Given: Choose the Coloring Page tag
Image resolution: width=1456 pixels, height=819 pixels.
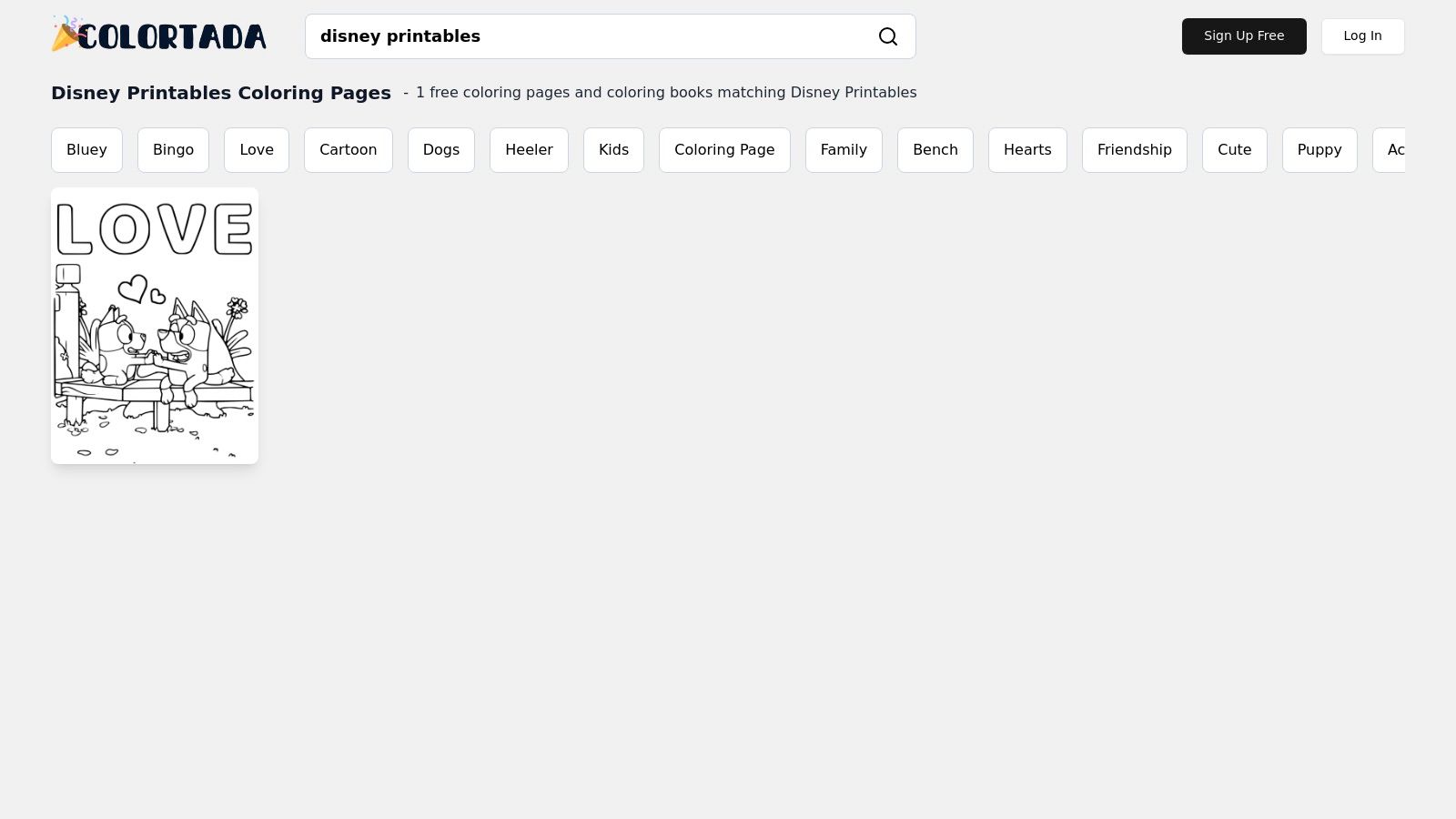Looking at the screenshot, I should [x=724, y=150].
